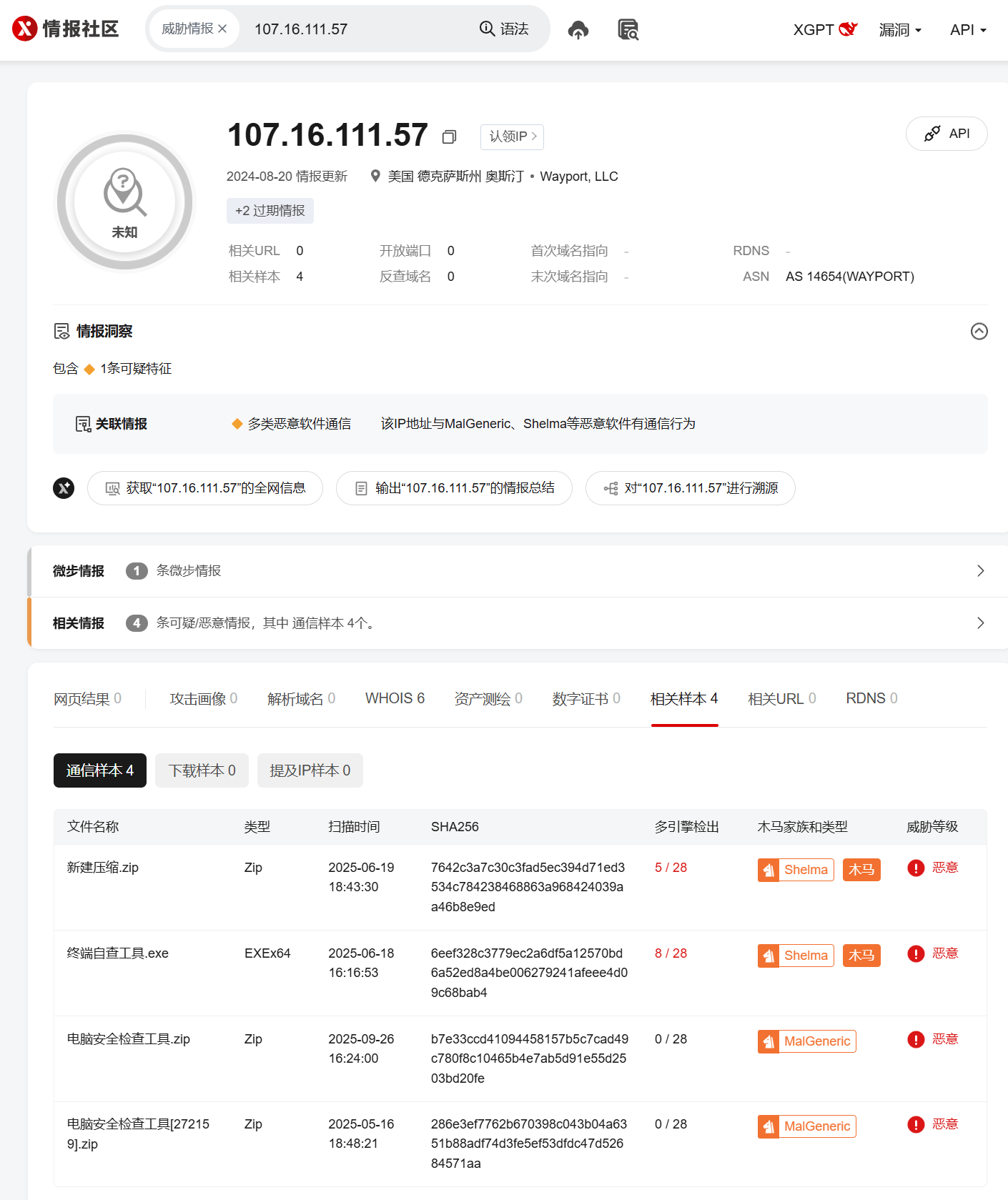
Task: Open XGPT assistant
Action: [824, 29]
